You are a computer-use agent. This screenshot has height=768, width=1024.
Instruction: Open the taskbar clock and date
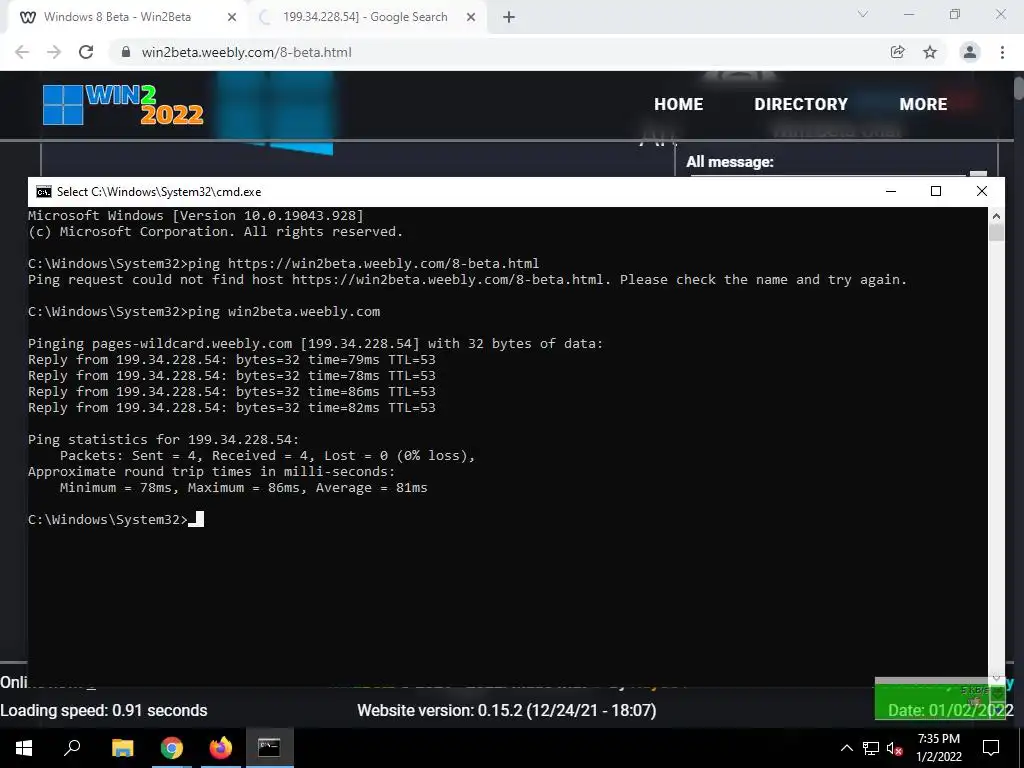[x=938, y=748]
